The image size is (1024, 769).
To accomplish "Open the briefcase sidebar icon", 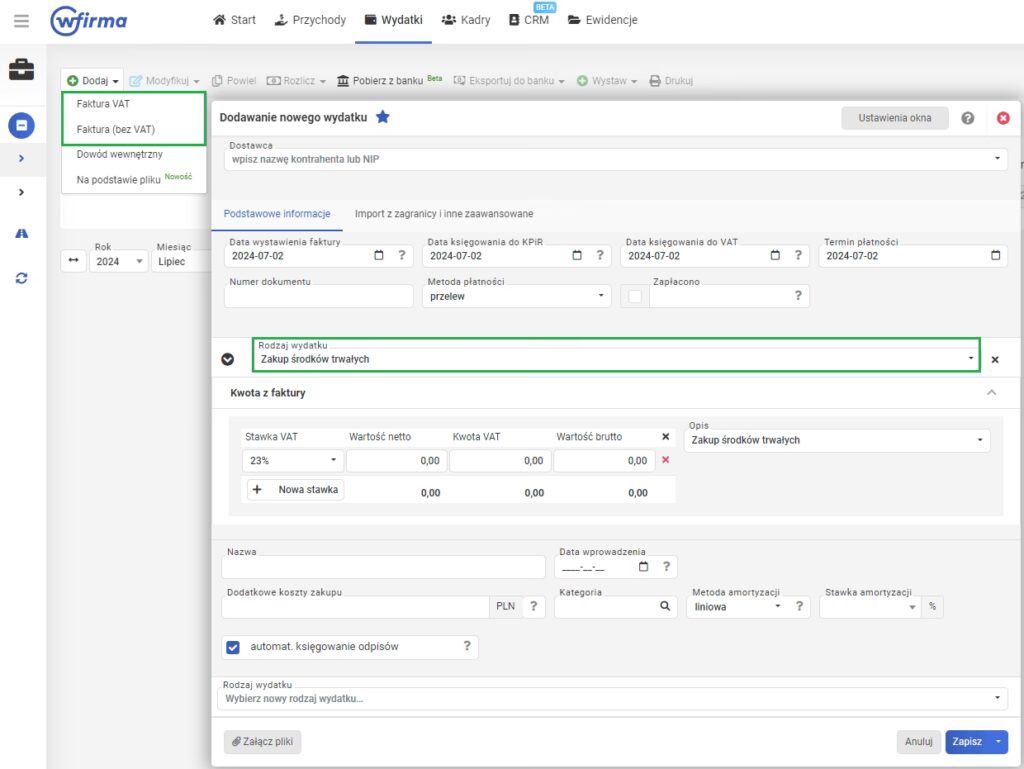I will [21, 70].
